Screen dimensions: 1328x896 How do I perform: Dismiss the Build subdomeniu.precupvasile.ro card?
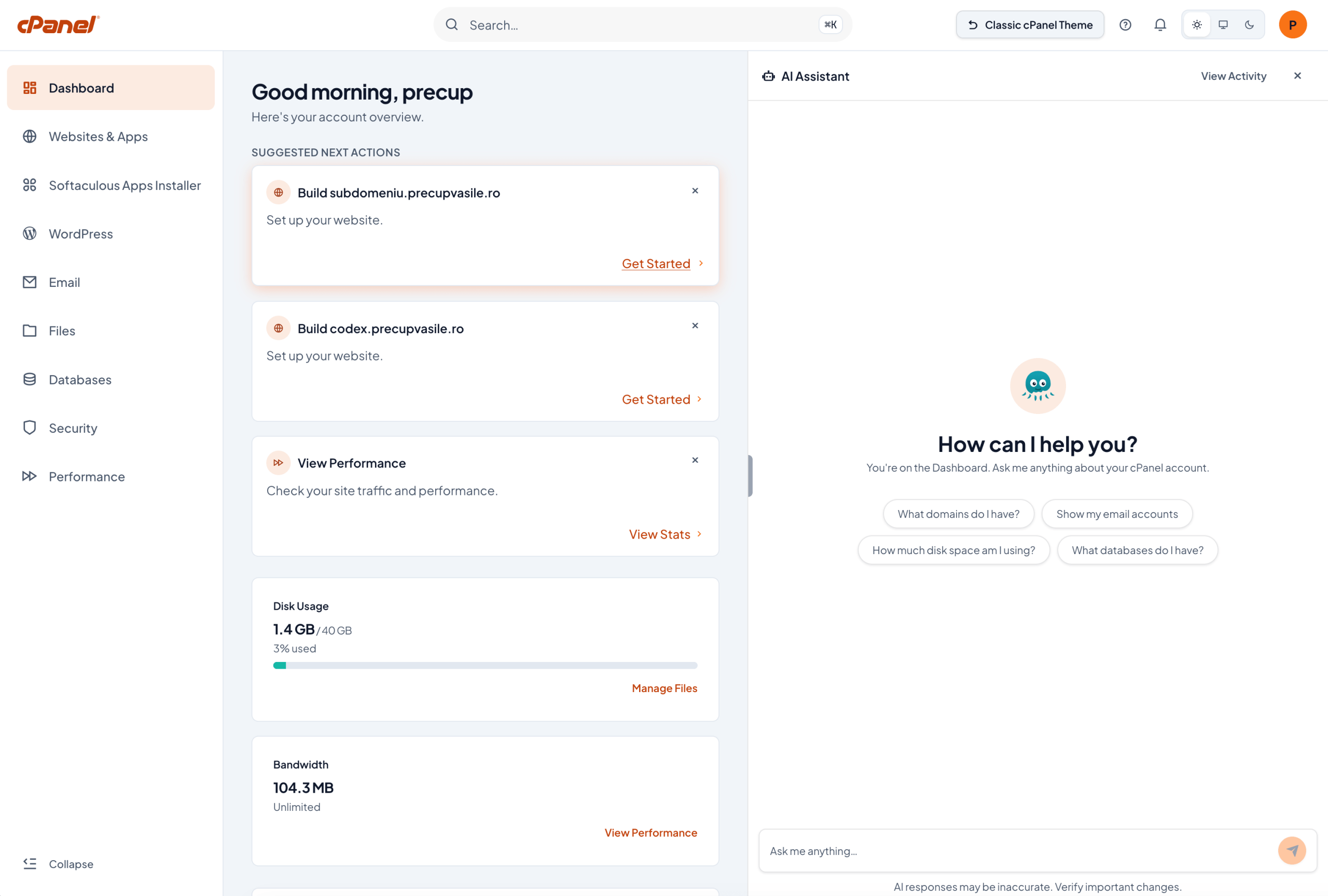pos(695,191)
